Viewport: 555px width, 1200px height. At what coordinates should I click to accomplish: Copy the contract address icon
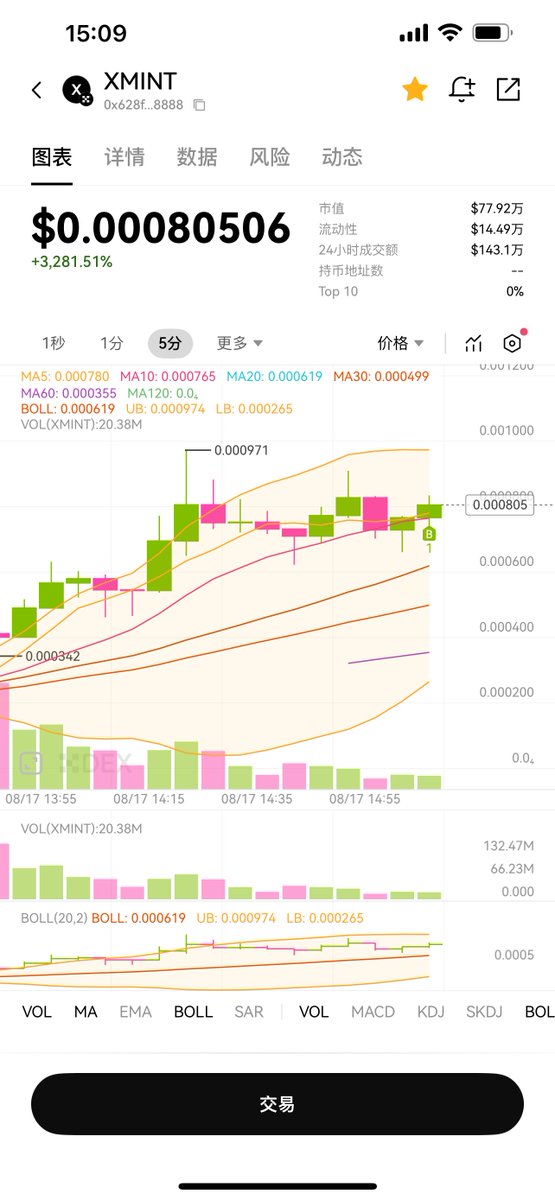[199, 105]
